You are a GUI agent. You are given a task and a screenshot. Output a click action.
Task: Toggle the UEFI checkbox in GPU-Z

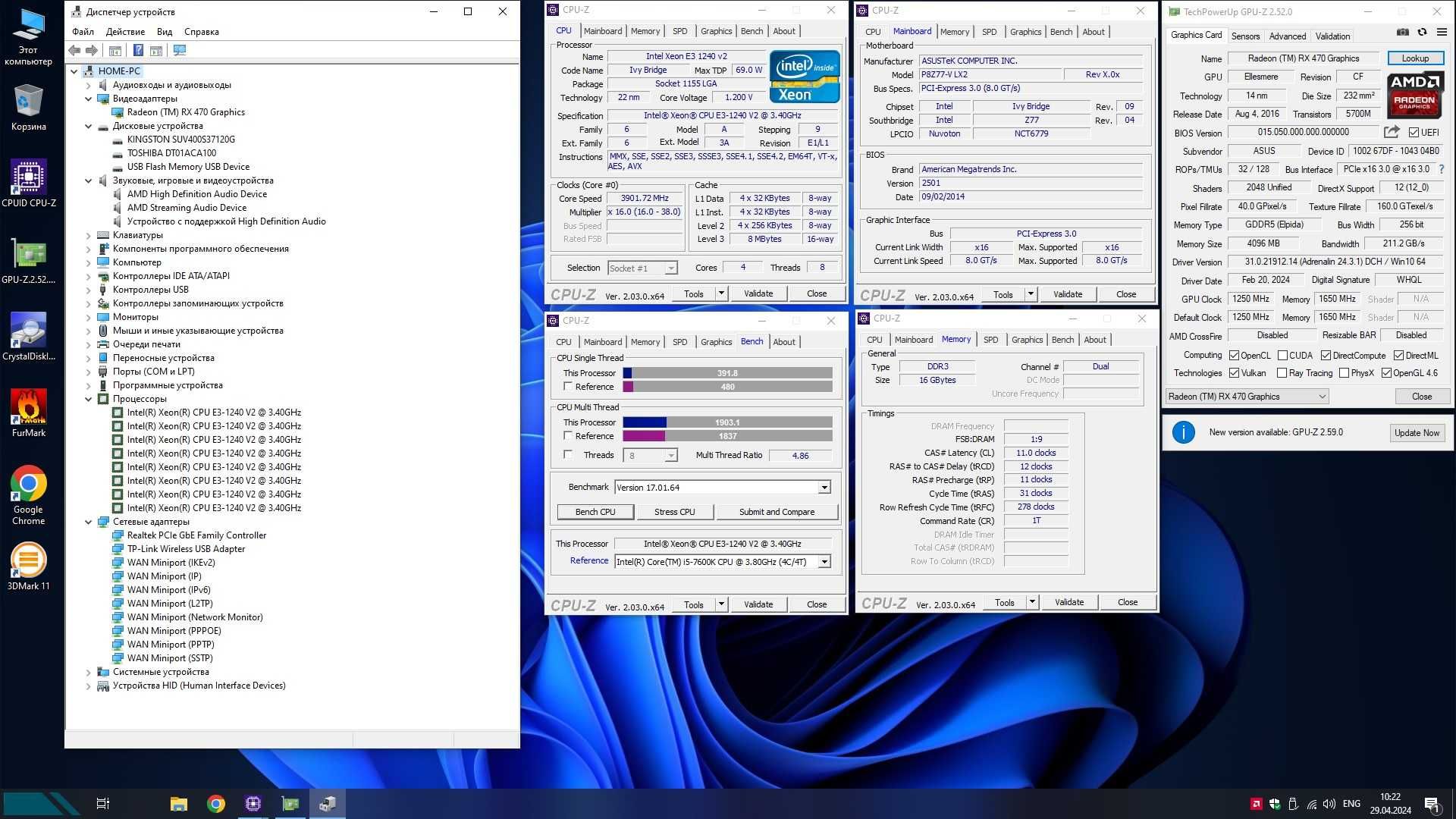(1414, 133)
